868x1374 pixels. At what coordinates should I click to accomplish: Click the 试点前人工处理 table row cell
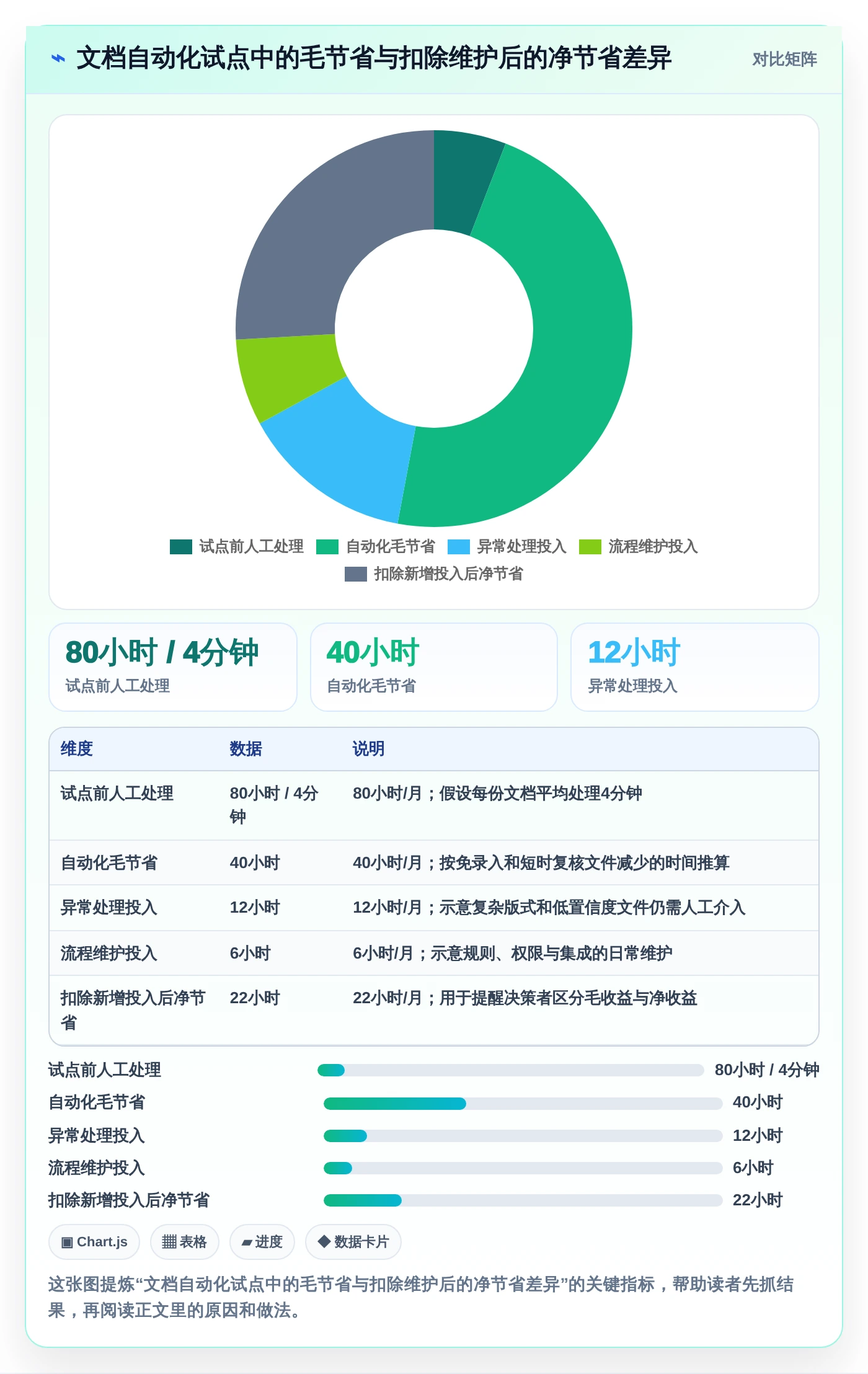point(117,794)
